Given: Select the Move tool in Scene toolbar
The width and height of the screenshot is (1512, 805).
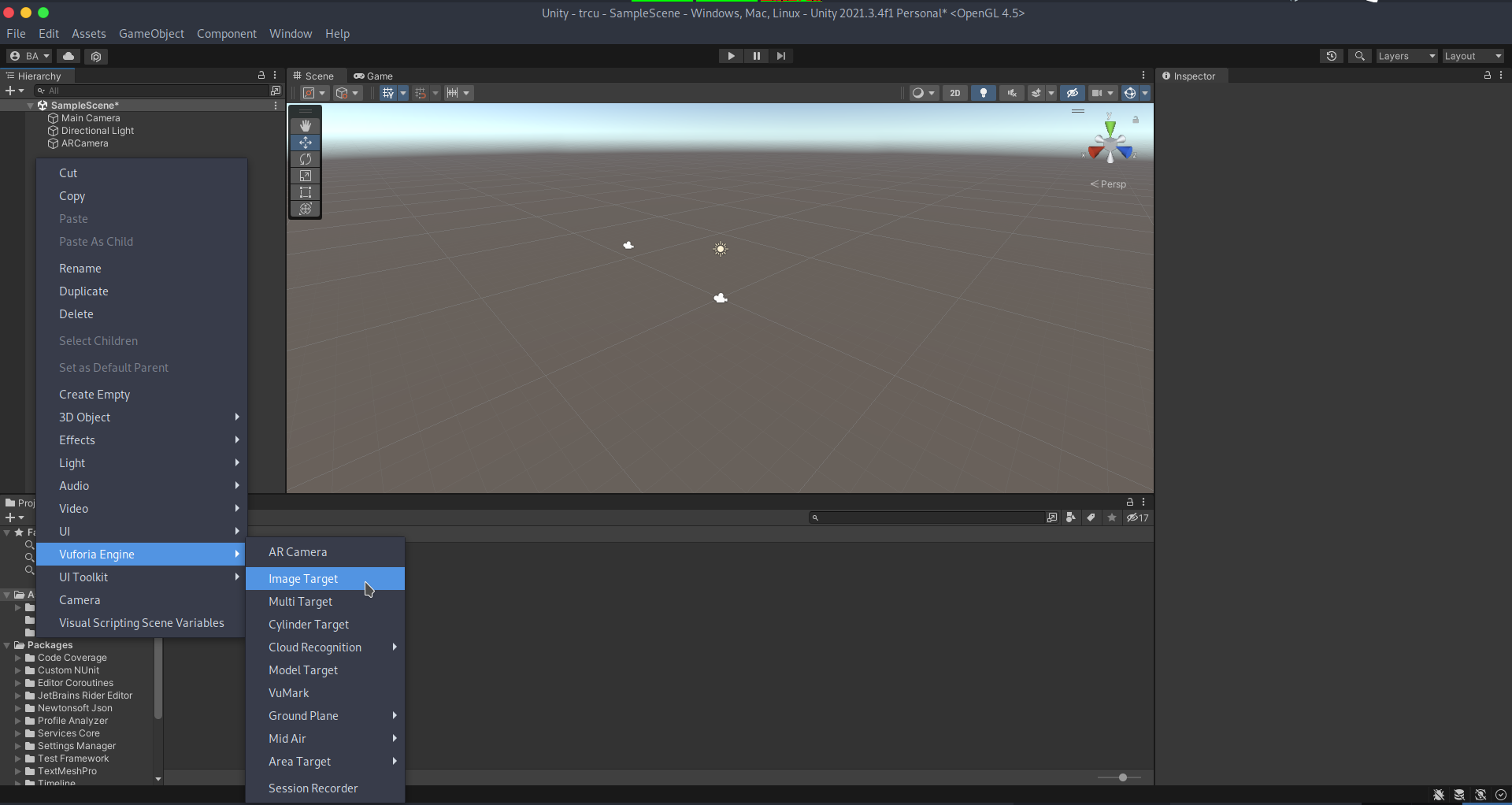Looking at the screenshot, I should tap(306, 143).
